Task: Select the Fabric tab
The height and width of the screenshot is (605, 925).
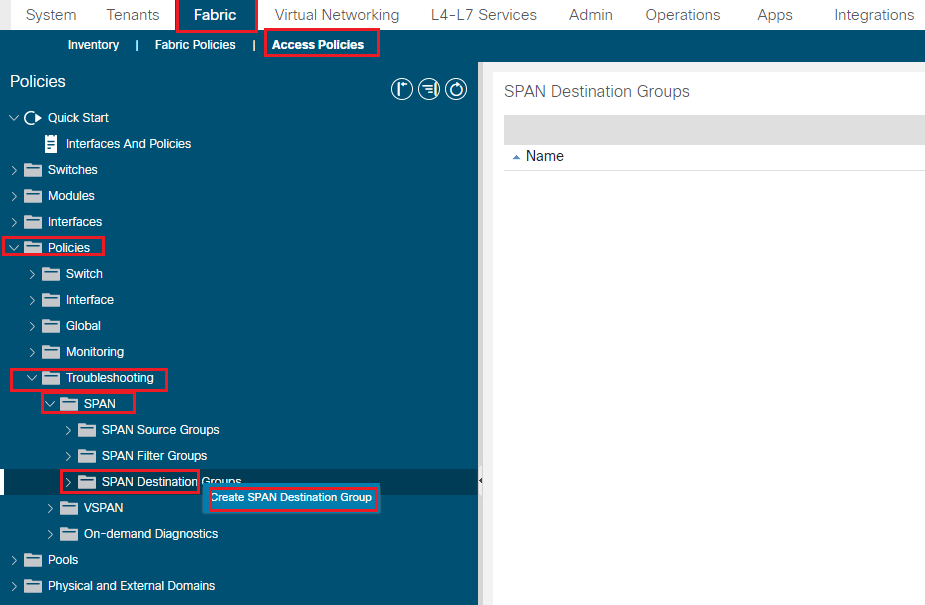Action: (215, 15)
